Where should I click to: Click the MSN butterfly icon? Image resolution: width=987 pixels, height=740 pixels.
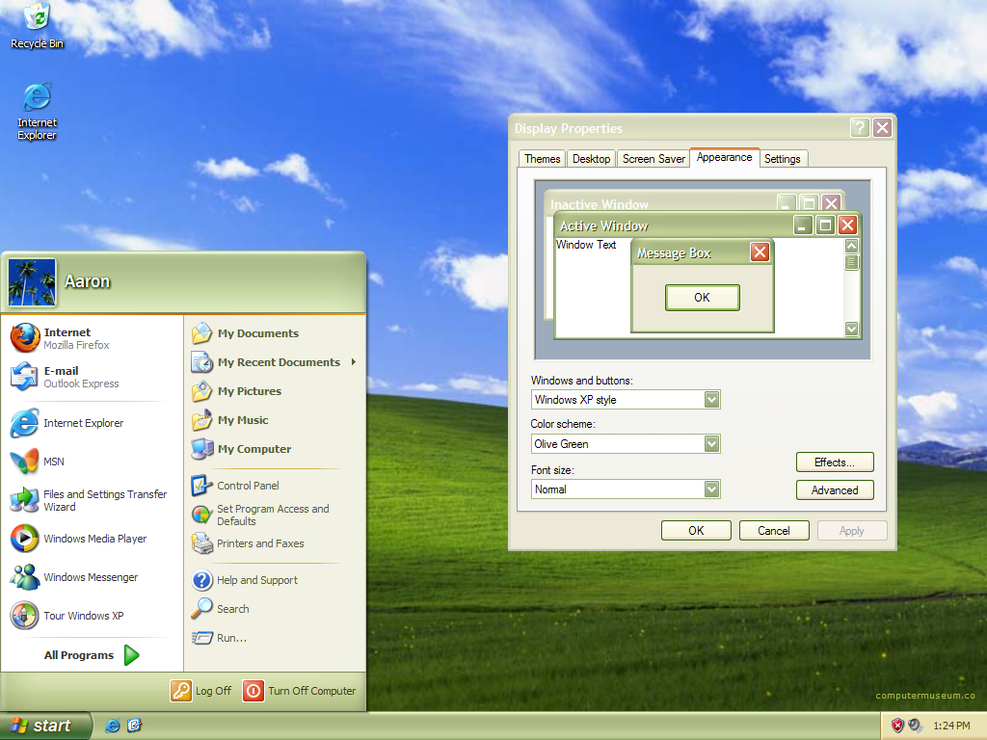coord(25,462)
